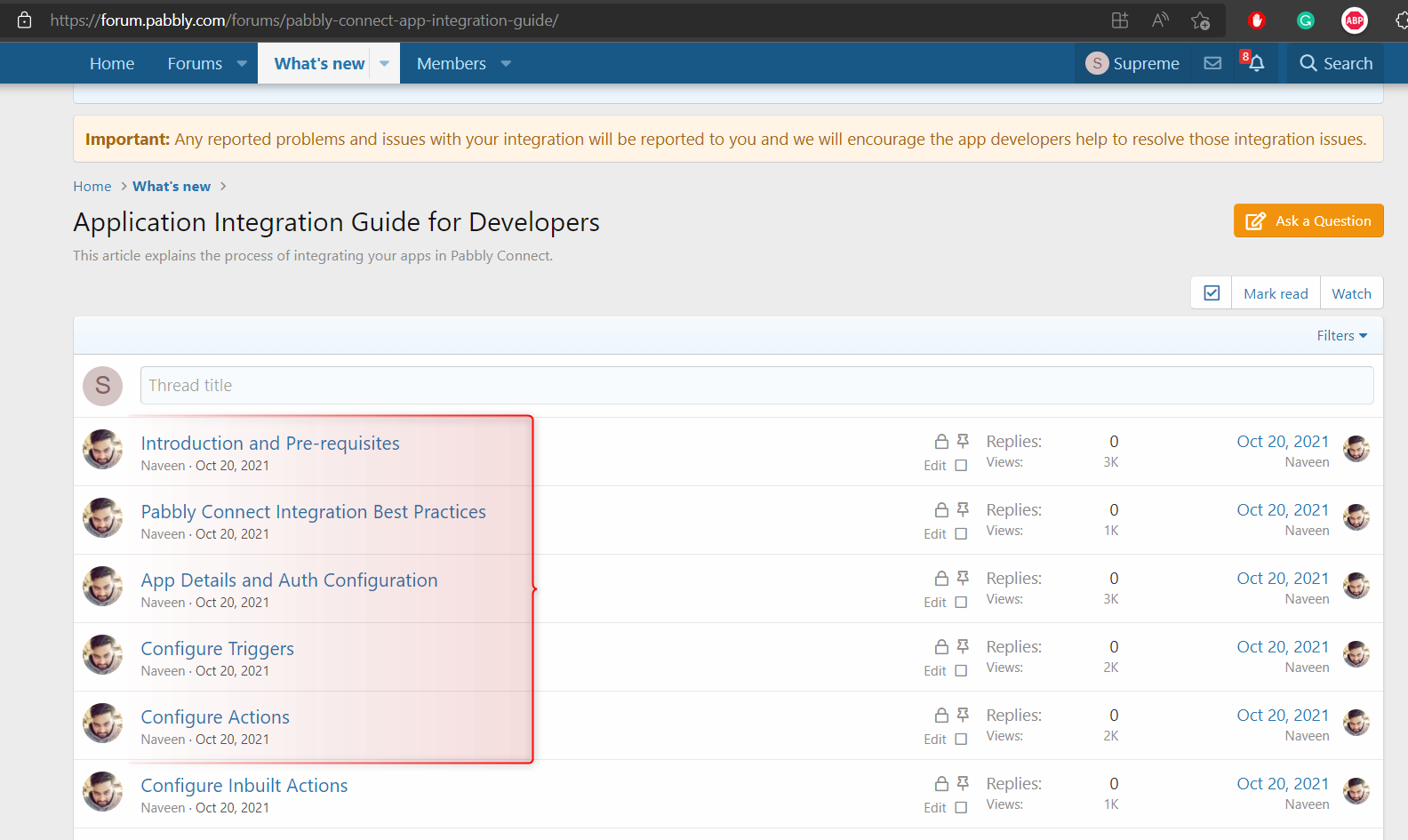Viewport: 1408px width, 840px height.
Task: Click the browser split screen icon
Action: point(1120,20)
